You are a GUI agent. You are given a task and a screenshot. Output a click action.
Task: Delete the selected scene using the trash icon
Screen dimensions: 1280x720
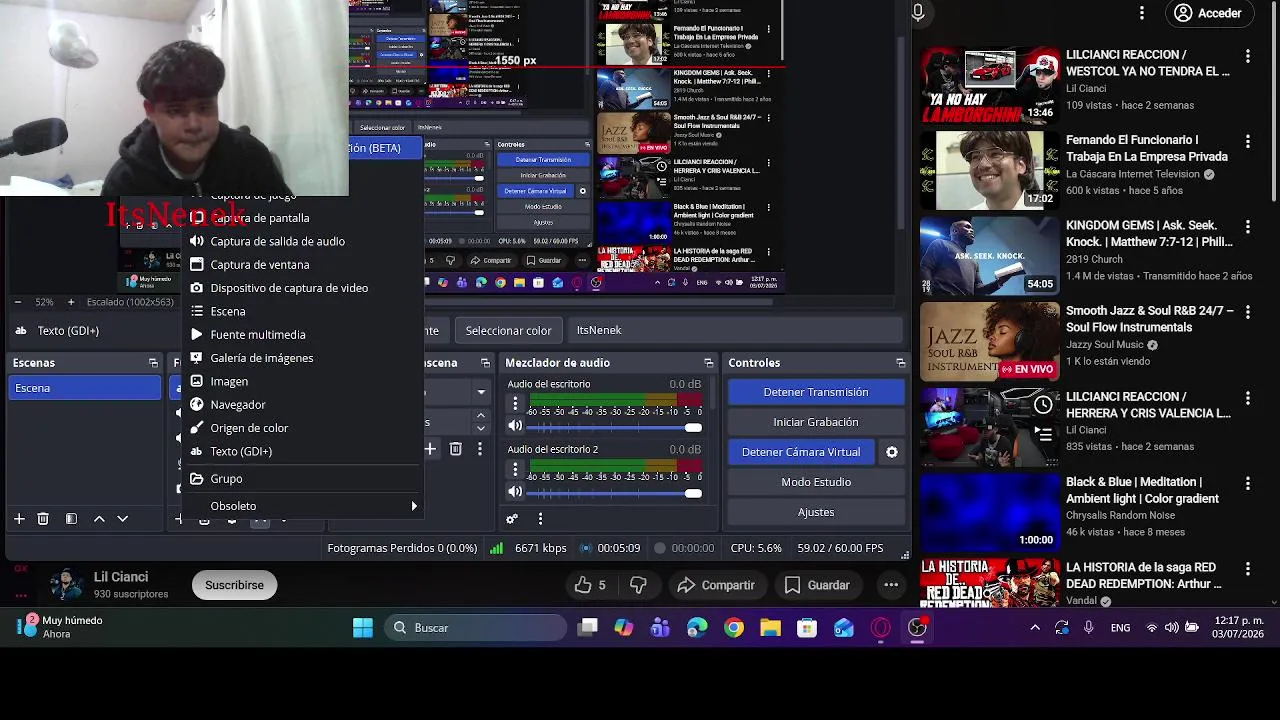click(x=43, y=519)
